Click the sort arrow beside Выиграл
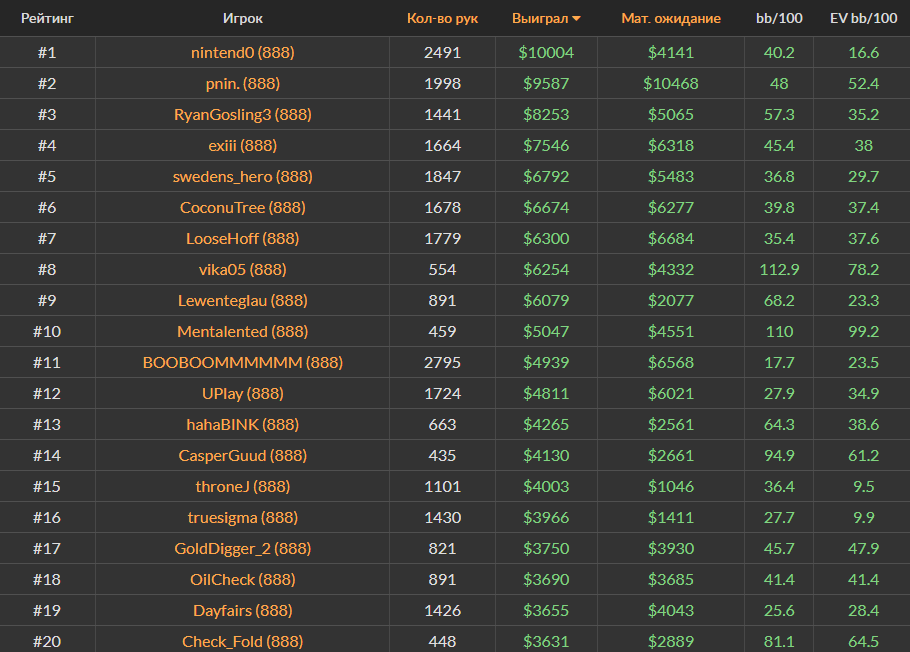Viewport: 910px width, 652px height. (577, 19)
